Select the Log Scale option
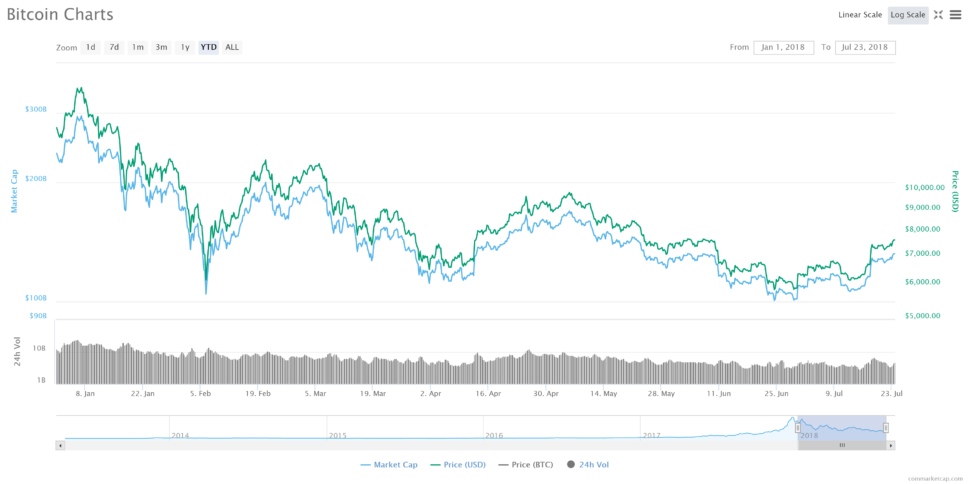 (x=909, y=15)
